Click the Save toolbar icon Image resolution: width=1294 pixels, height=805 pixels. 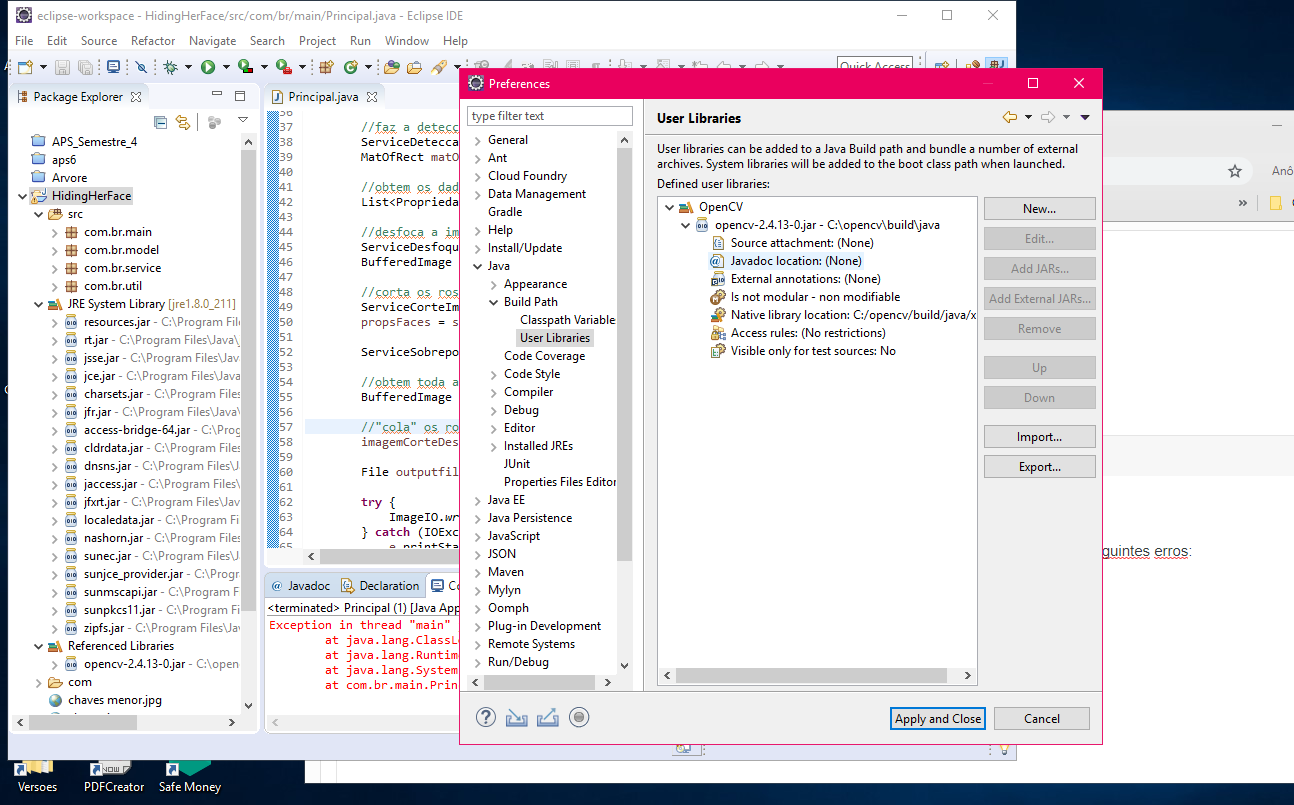(x=62, y=67)
